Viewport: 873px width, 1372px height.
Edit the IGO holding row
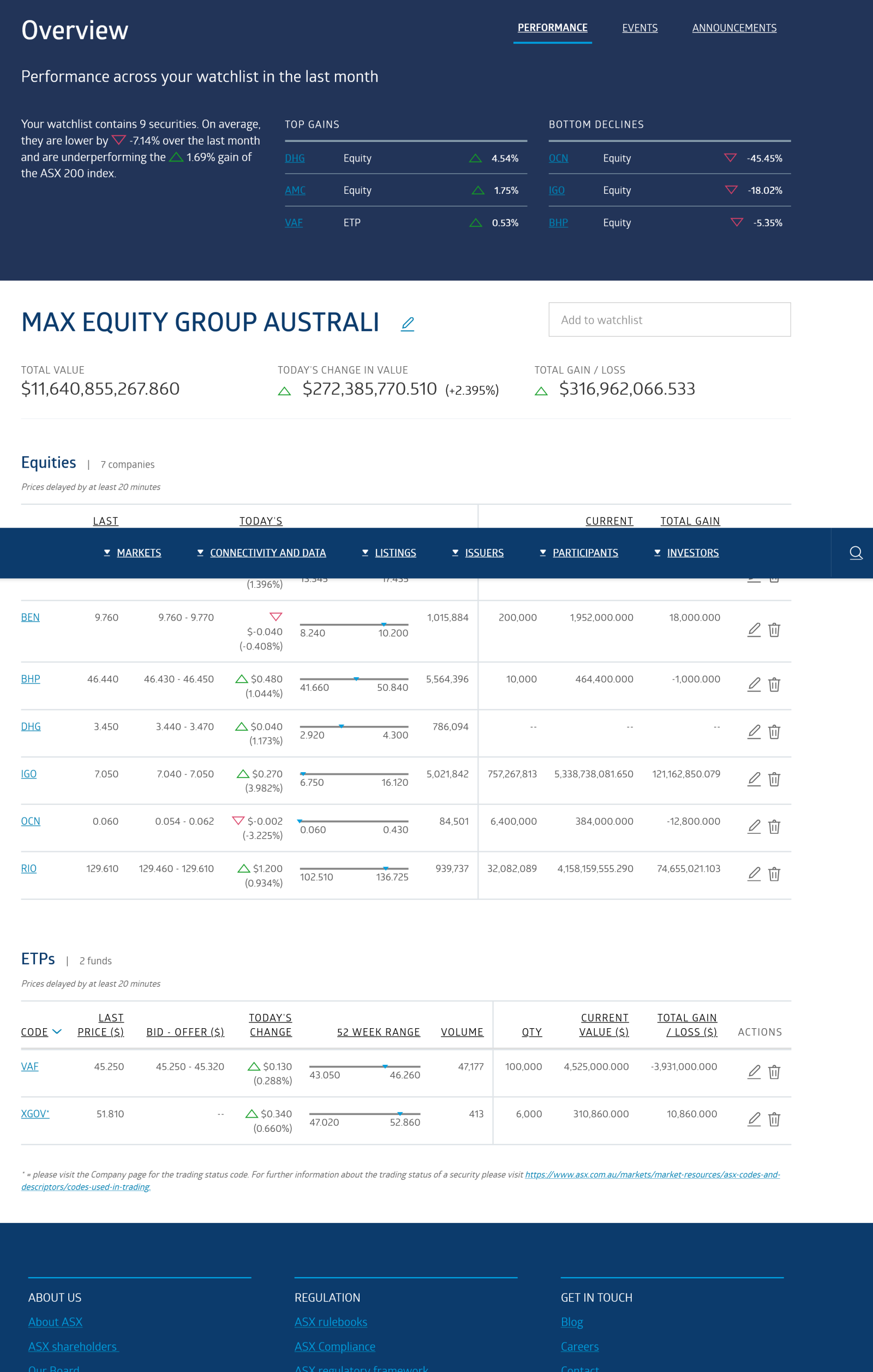pos(754,779)
